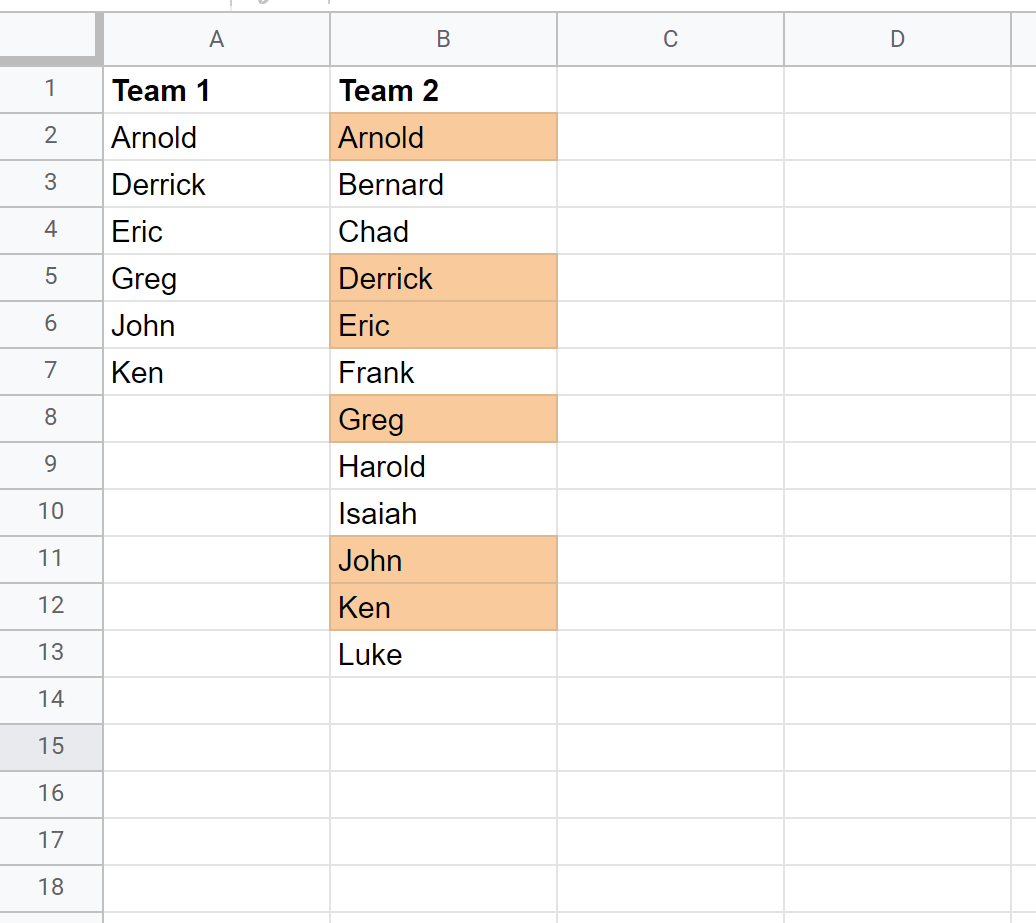Image resolution: width=1036 pixels, height=923 pixels.
Task: Click the Isaiah cell
Action: click(x=443, y=514)
